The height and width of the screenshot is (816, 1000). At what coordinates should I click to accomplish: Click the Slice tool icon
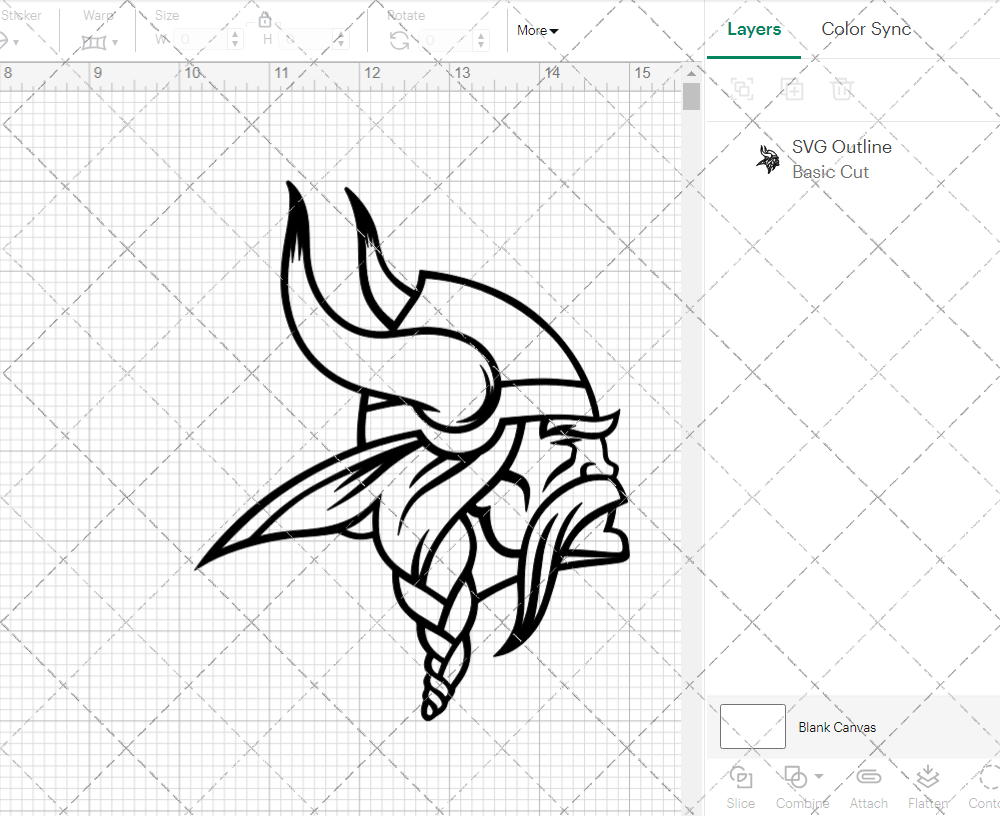point(741,778)
